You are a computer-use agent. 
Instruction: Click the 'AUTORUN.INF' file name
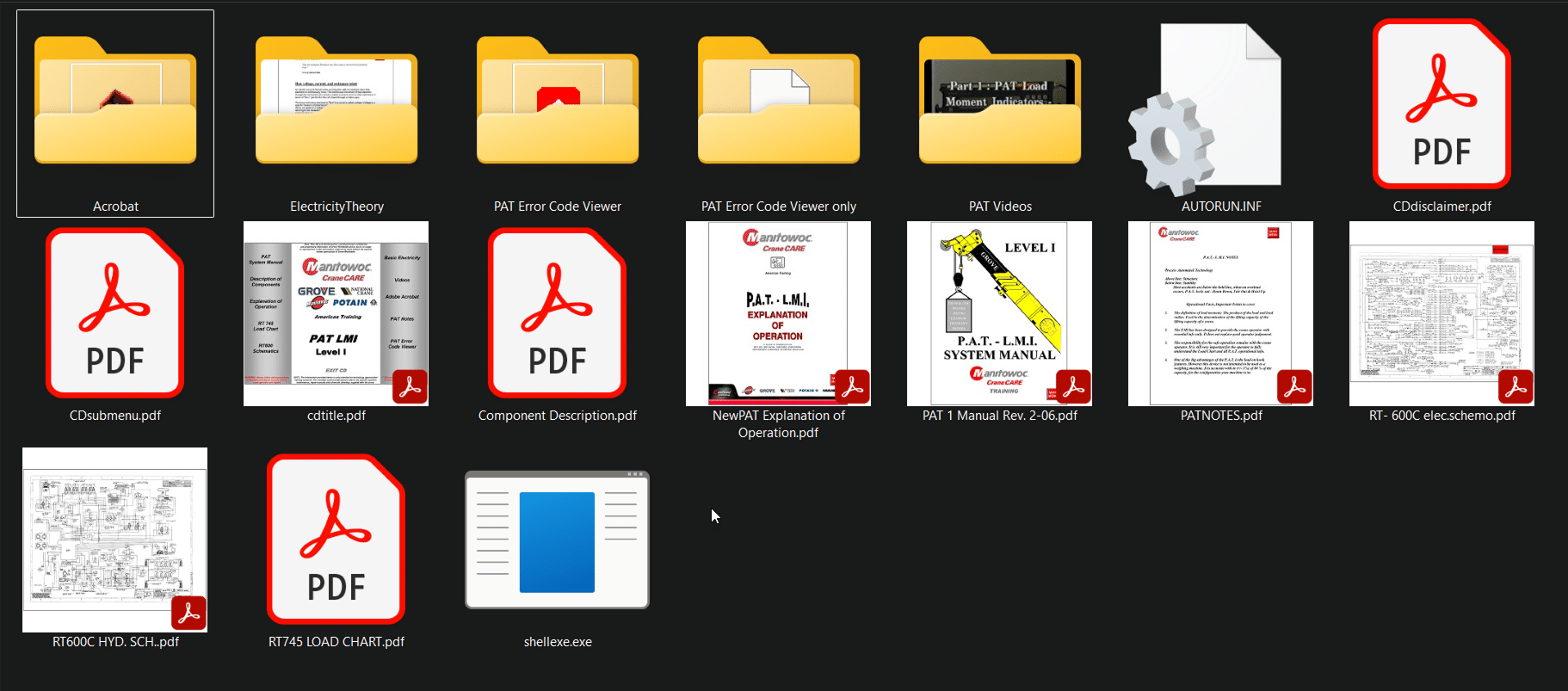pos(1221,207)
